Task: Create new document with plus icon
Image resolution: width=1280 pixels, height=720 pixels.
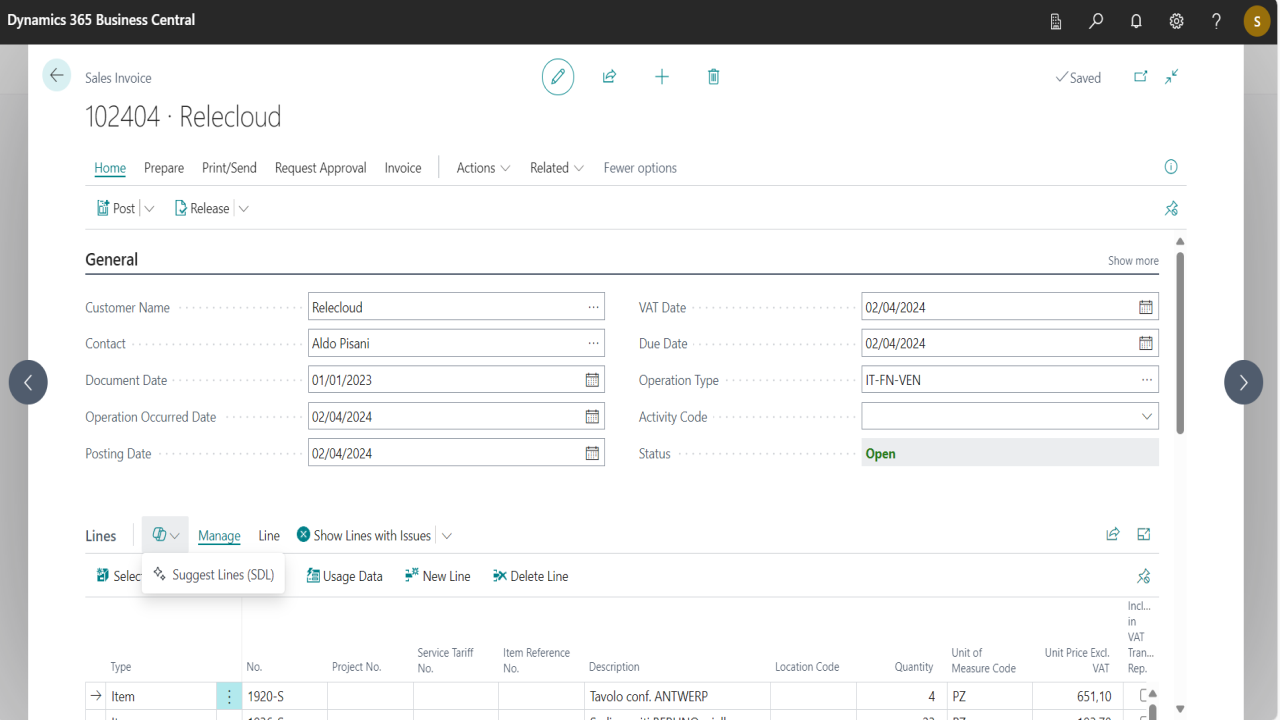Action: (x=662, y=77)
